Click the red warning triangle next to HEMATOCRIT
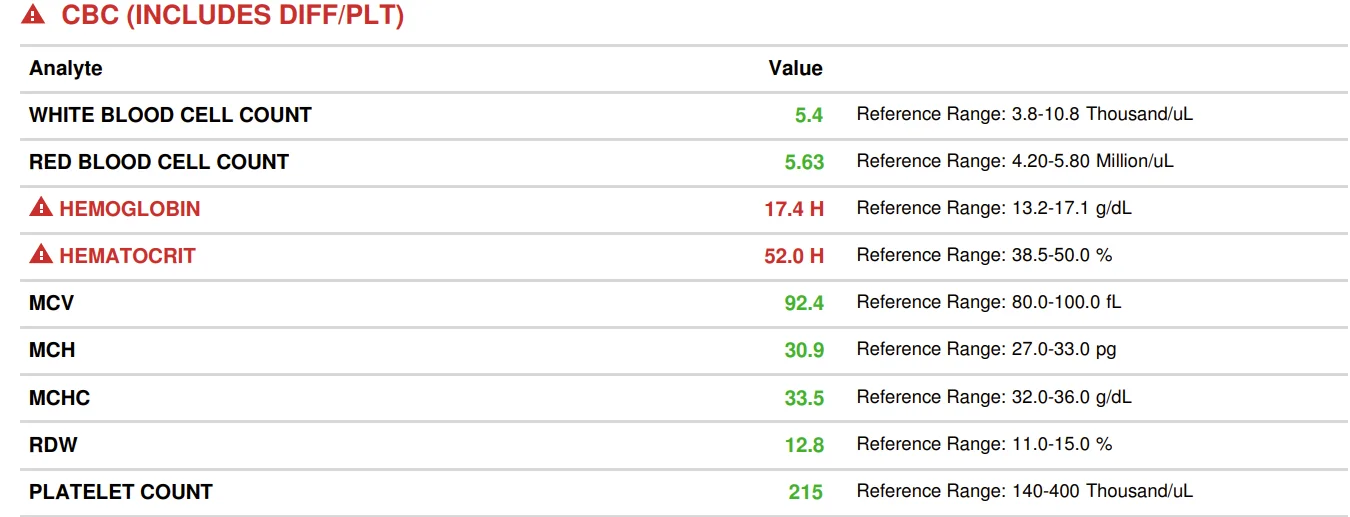 40,255
